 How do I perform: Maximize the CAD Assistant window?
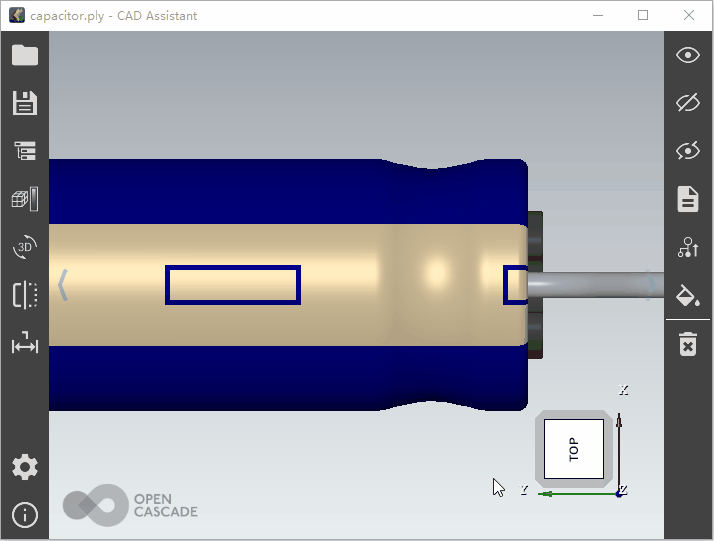[643, 15]
